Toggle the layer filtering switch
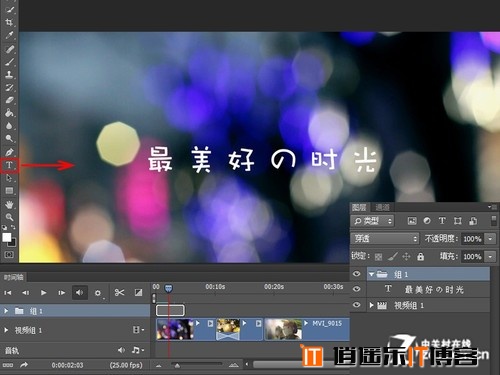The image size is (500, 375). coord(494,221)
